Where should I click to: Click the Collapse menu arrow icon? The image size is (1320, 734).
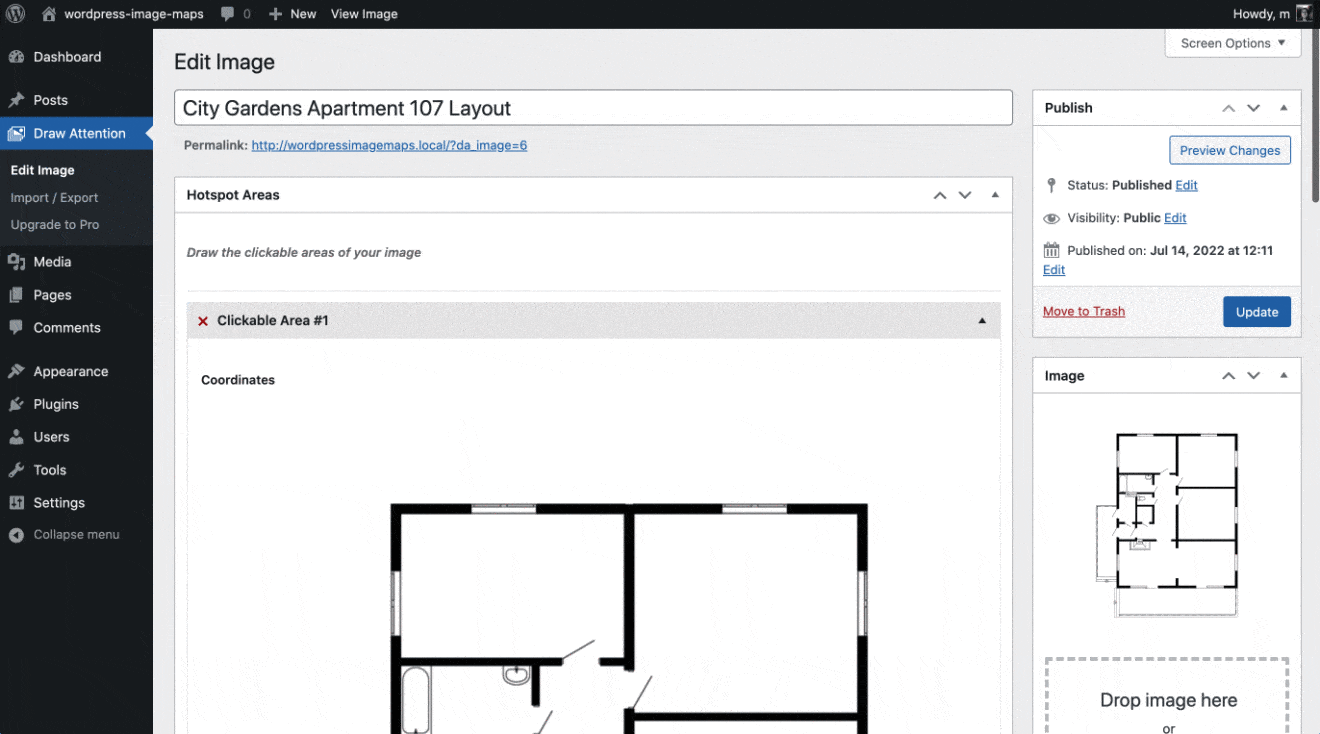(x=16, y=535)
